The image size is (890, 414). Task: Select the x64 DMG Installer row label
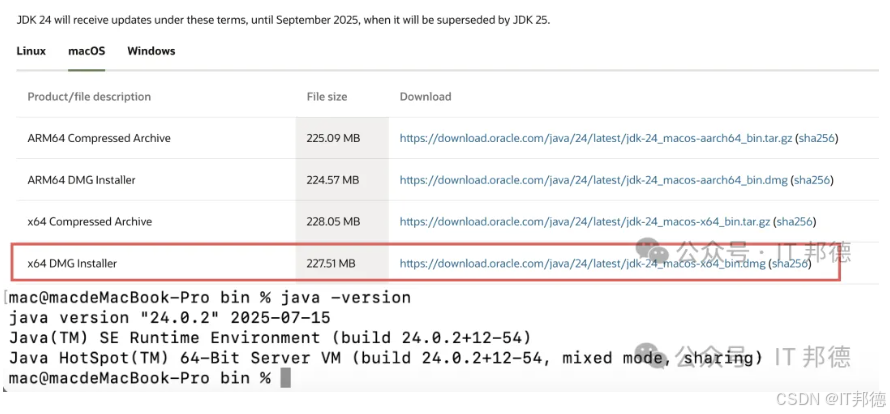point(72,263)
